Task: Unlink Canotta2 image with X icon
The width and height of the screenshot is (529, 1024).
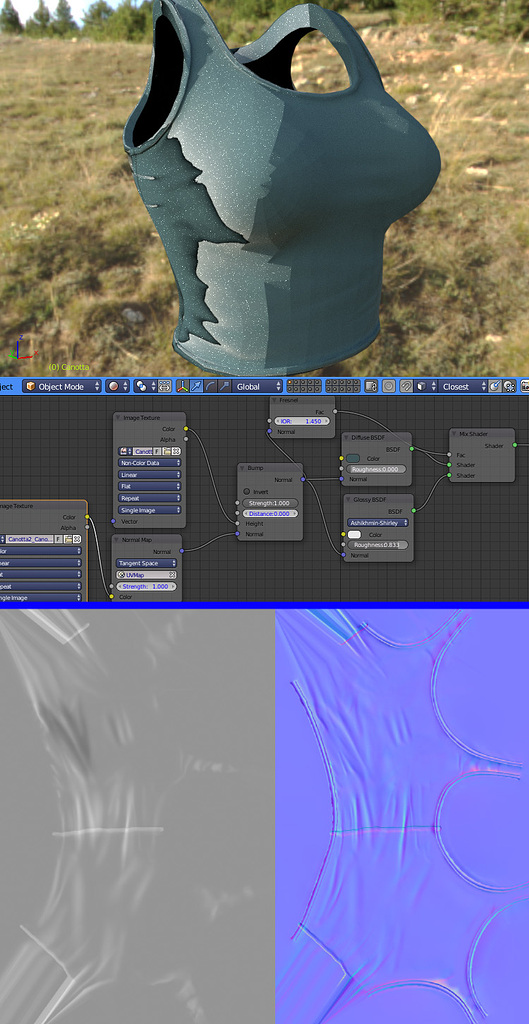Action: pos(77,539)
